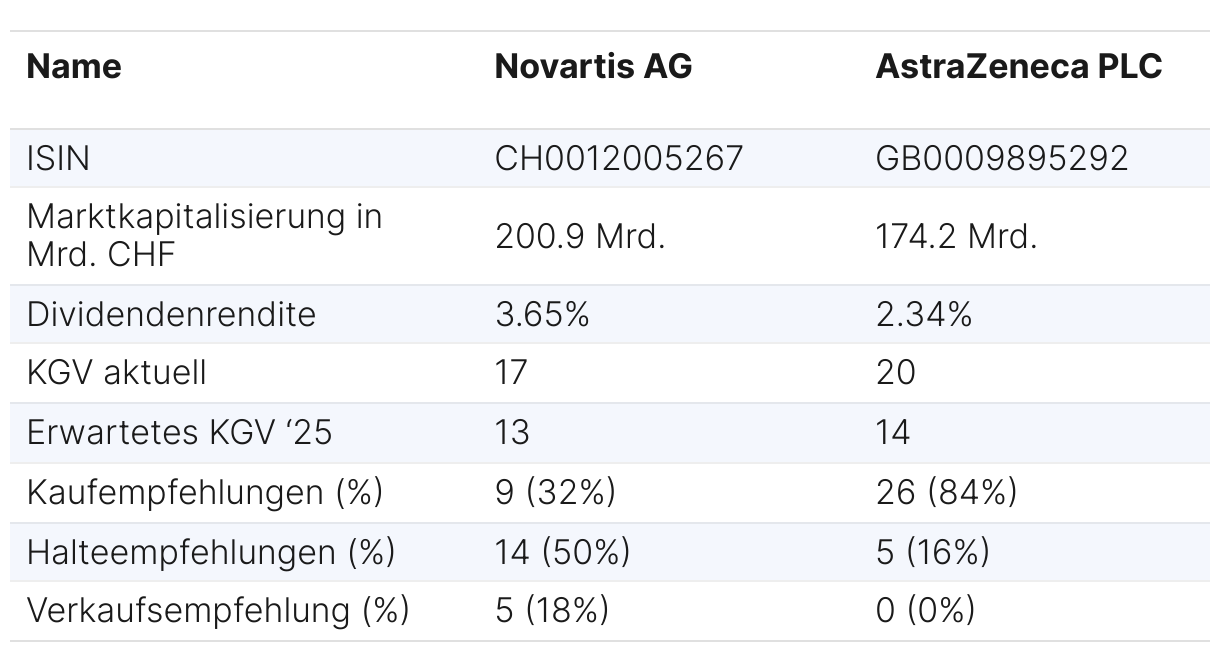Click the AstraZeneca PLC column header
The width and height of the screenshot is (1220, 652).
coord(1018,67)
